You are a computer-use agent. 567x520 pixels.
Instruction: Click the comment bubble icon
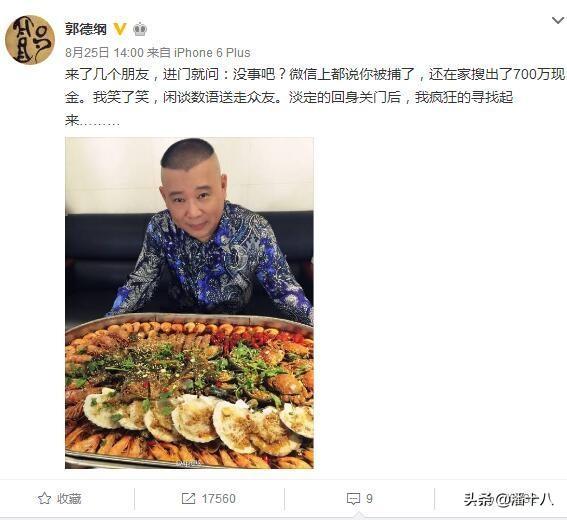coord(353,499)
